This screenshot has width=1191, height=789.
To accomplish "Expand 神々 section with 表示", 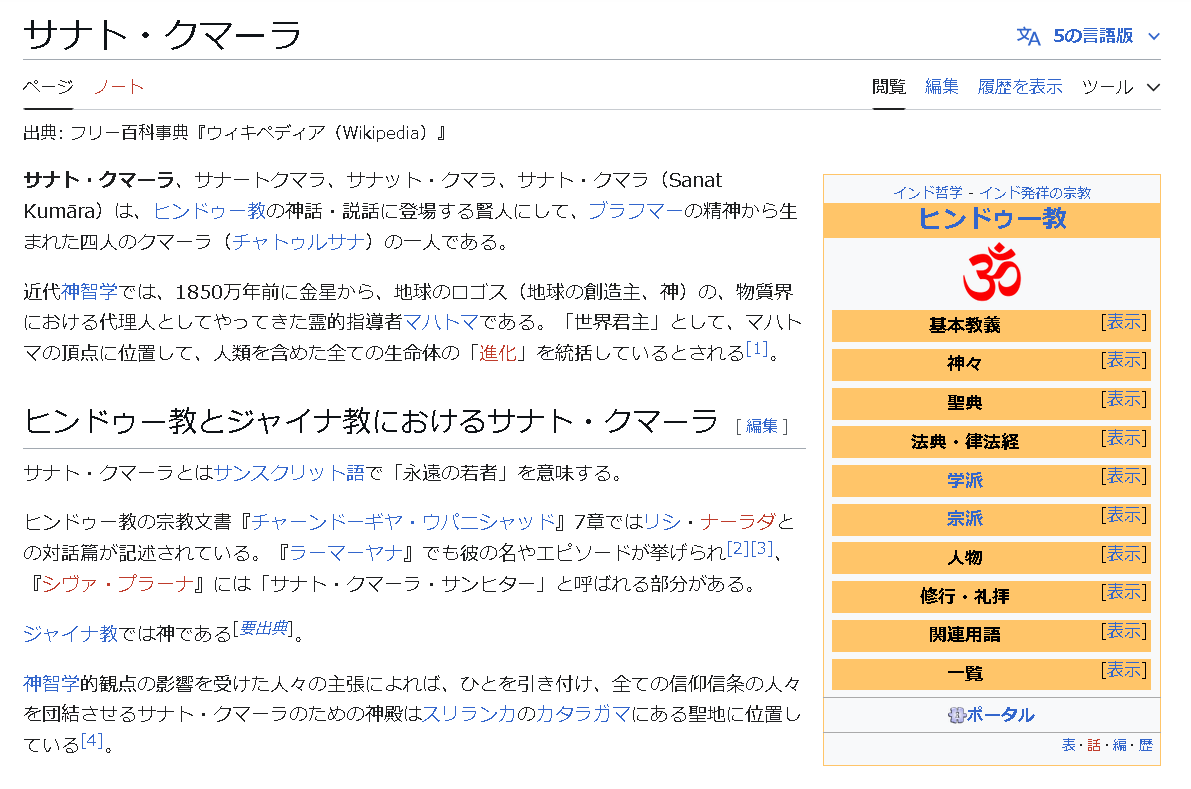I will 1124,360.
